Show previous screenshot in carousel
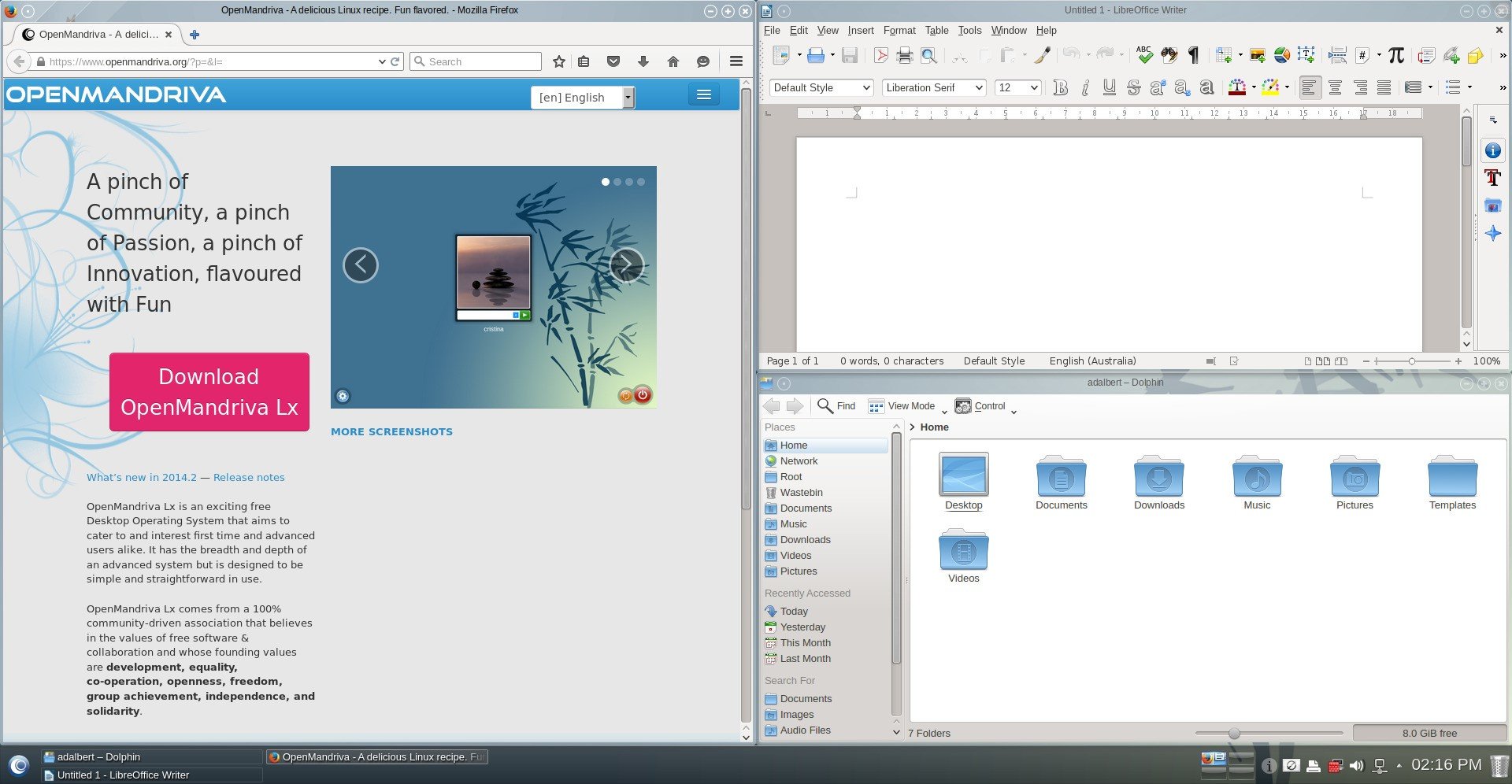Image resolution: width=1512 pixels, height=784 pixels. tap(361, 264)
